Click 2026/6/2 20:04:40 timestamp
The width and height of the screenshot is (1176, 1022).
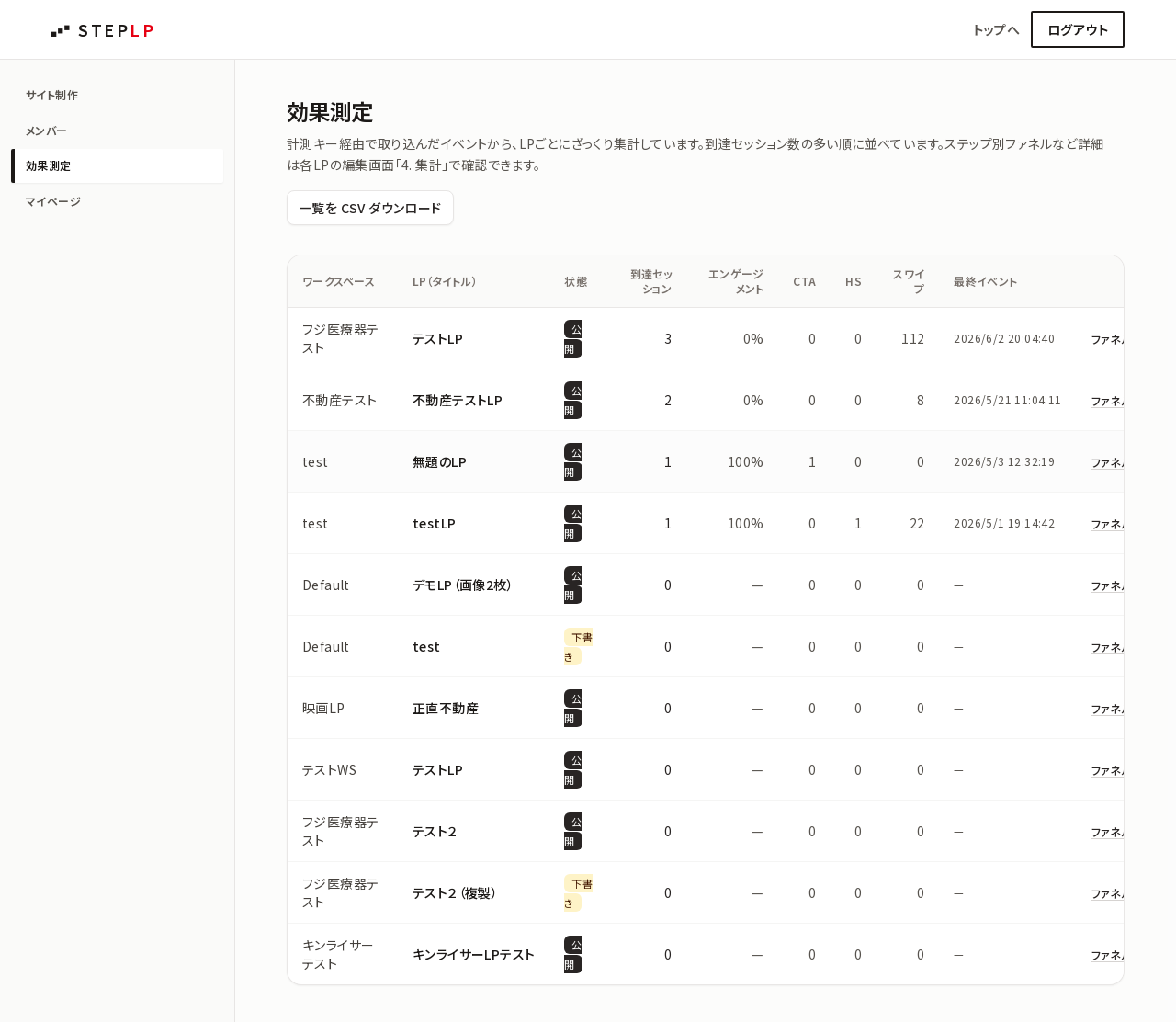click(x=1004, y=338)
